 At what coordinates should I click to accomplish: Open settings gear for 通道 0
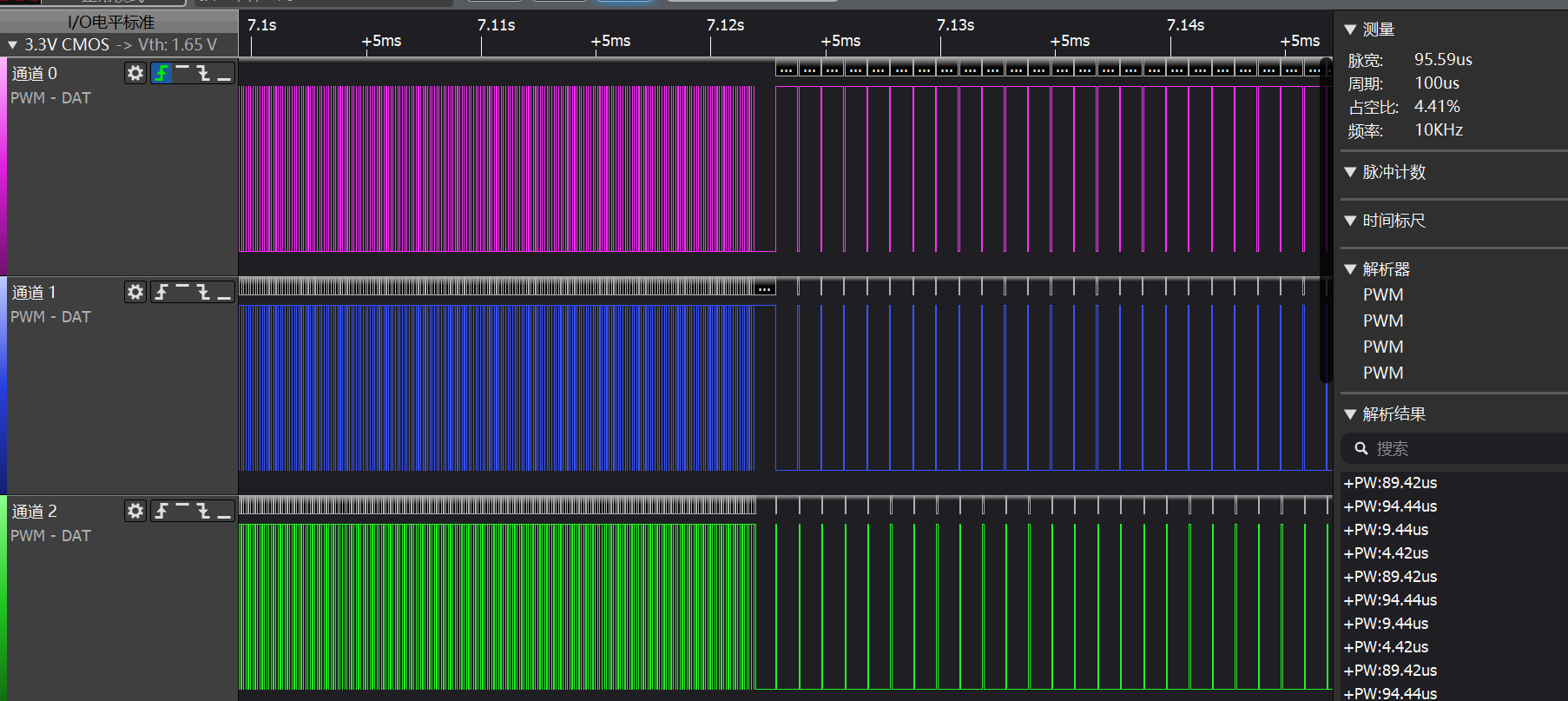point(135,73)
